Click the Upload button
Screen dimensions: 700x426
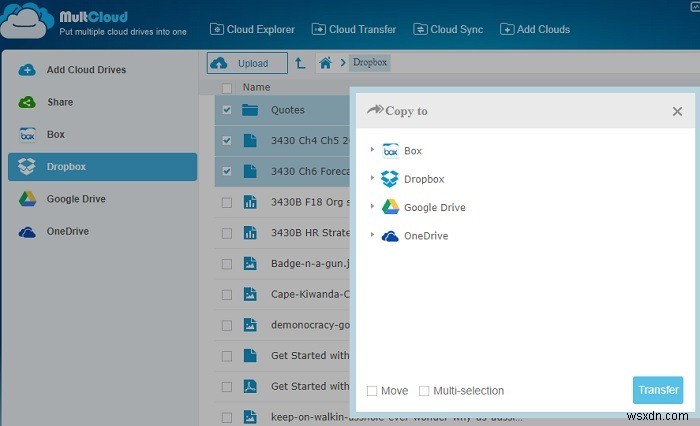(247, 63)
